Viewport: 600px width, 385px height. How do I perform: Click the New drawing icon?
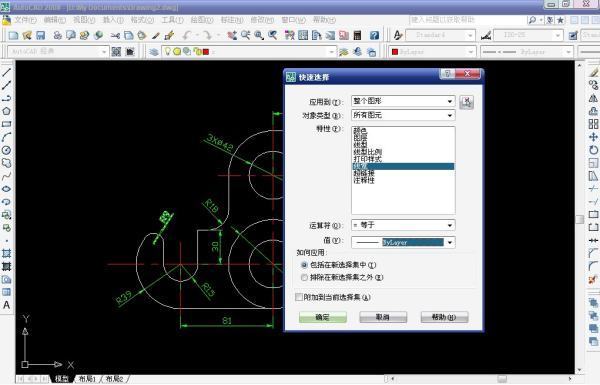point(14,36)
